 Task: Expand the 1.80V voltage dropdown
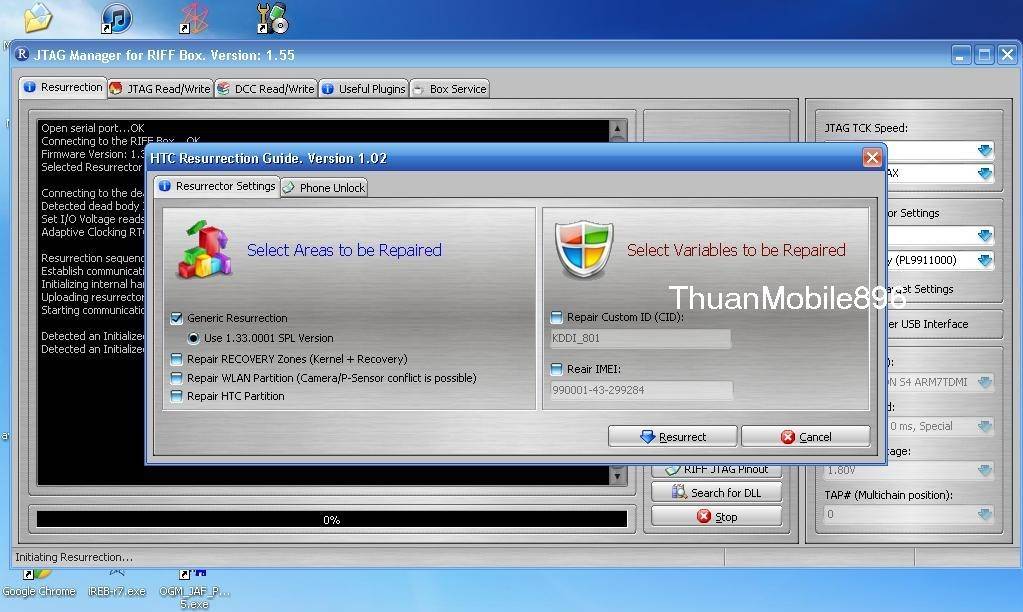pyautogui.click(x=985, y=470)
